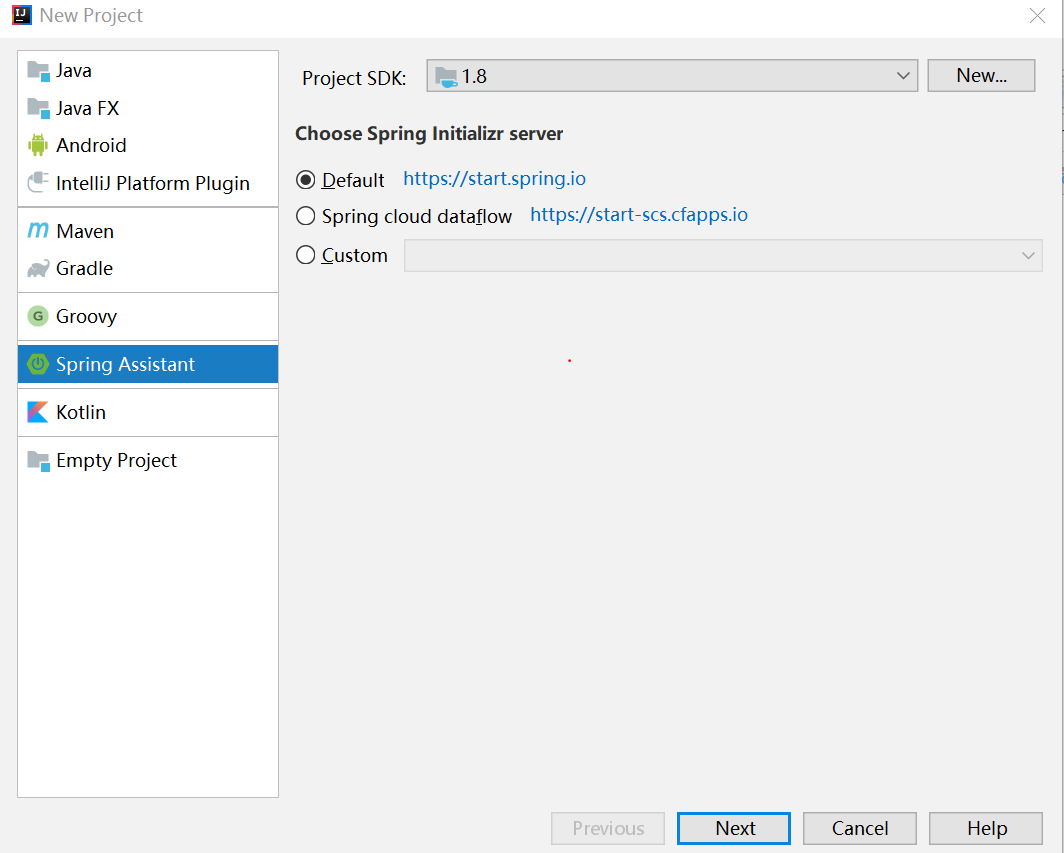Click the Gradle elephant icon
The image size is (1064, 853).
click(x=38, y=269)
